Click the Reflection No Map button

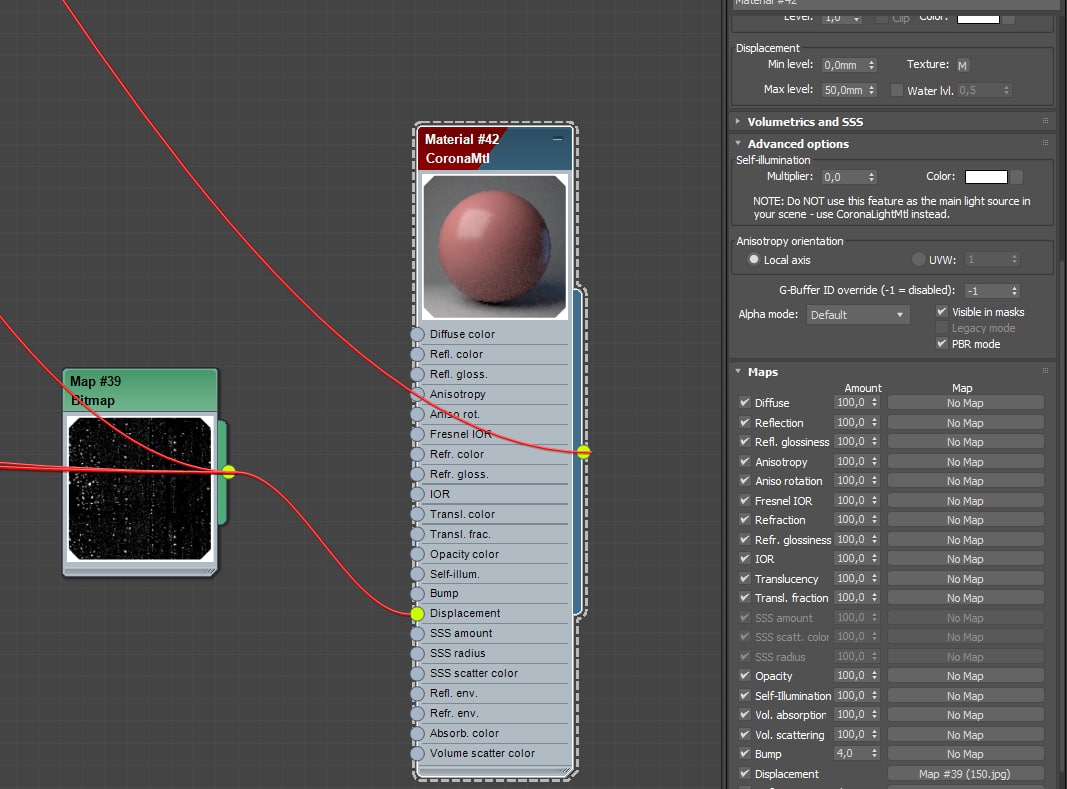(x=965, y=423)
